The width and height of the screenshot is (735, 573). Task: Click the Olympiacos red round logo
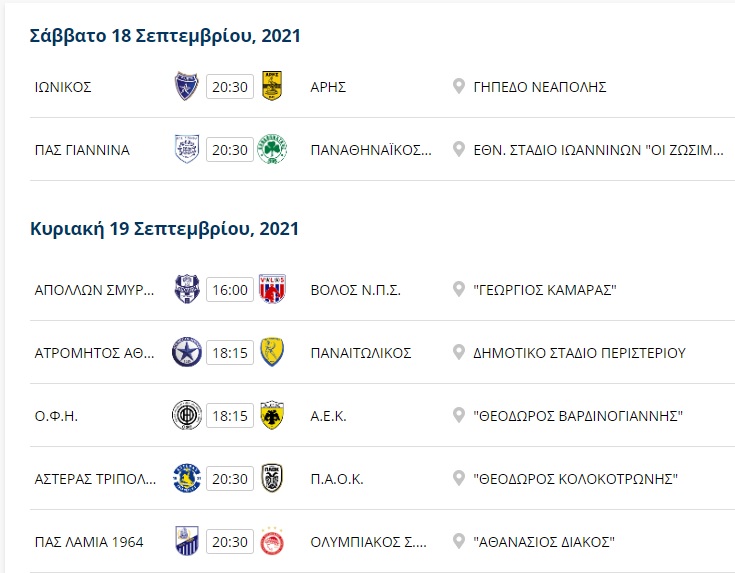[x=271, y=542]
